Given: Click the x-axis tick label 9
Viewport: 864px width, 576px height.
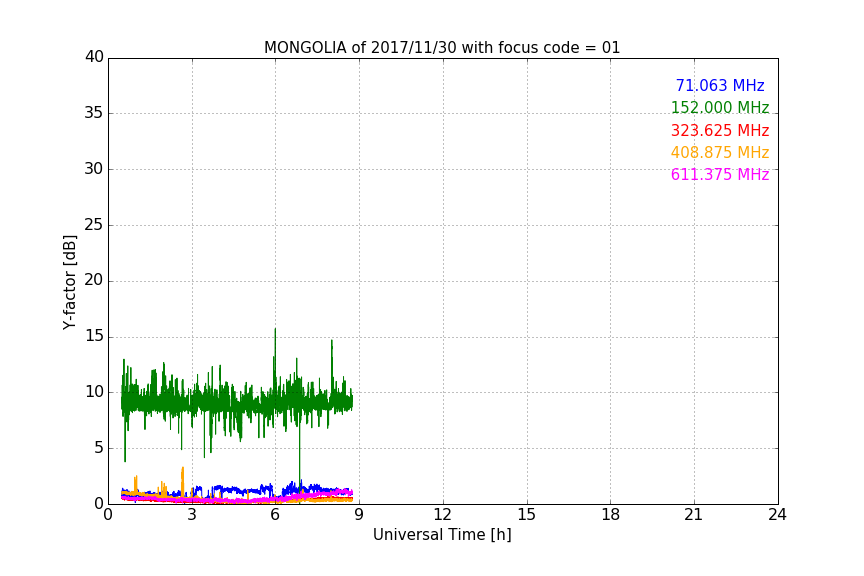Looking at the screenshot, I should (359, 515).
